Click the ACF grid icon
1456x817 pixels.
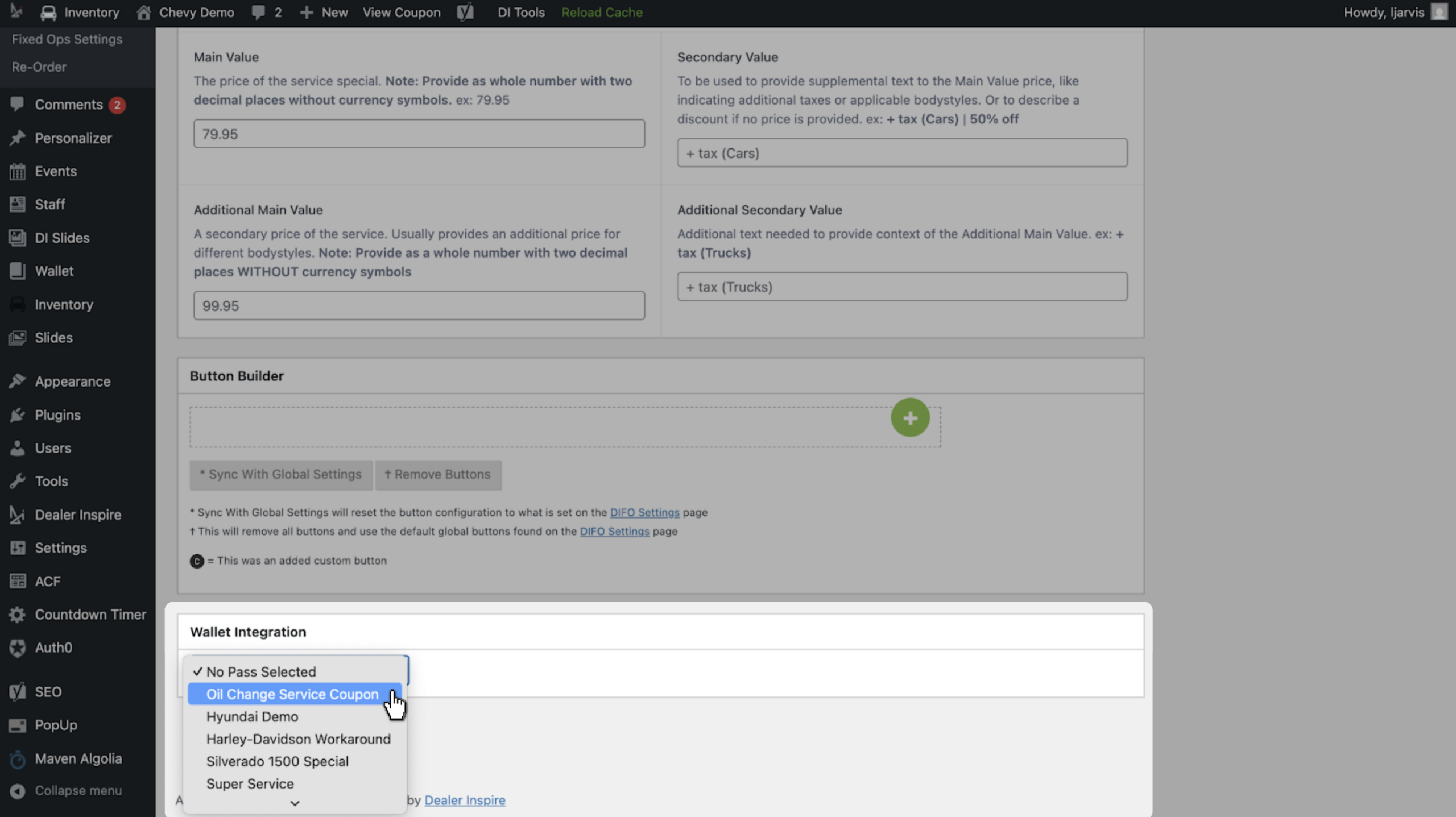pos(17,581)
